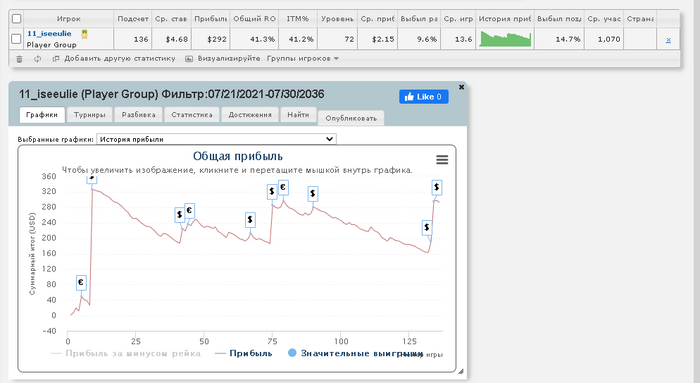This screenshot has height=383, width=700.
Task: Click the Опубликовать tab button
Action: (x=351, y=118)
